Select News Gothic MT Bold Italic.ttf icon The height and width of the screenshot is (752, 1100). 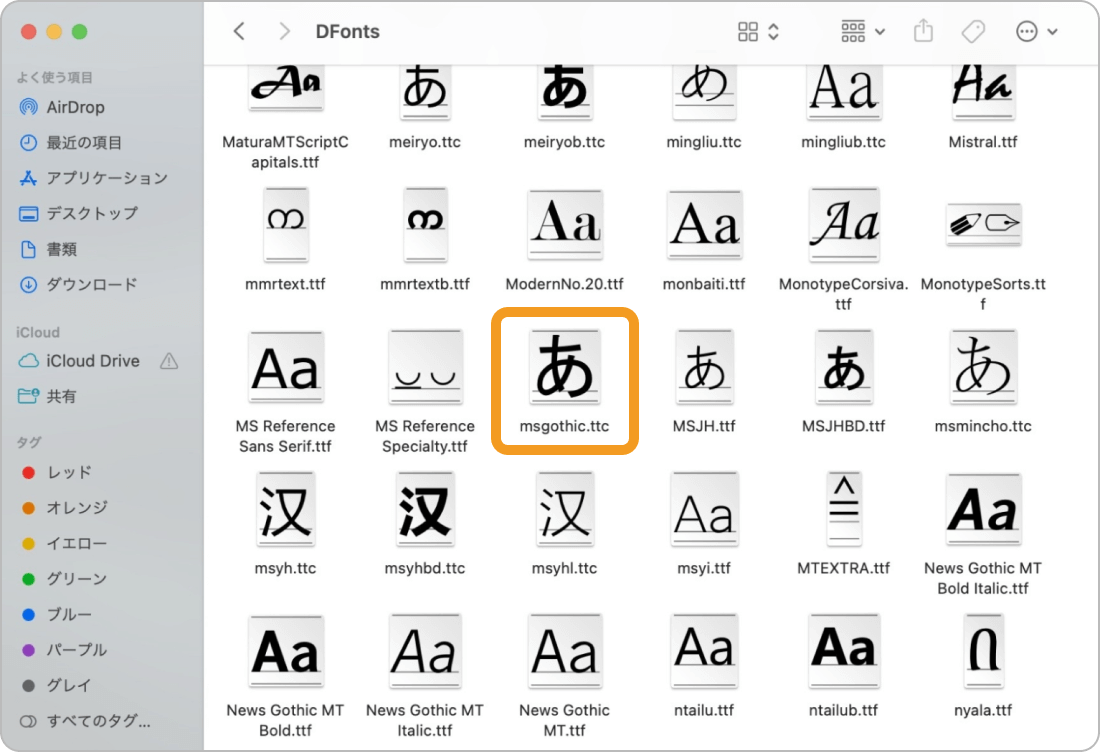click(x=983, y=509)
